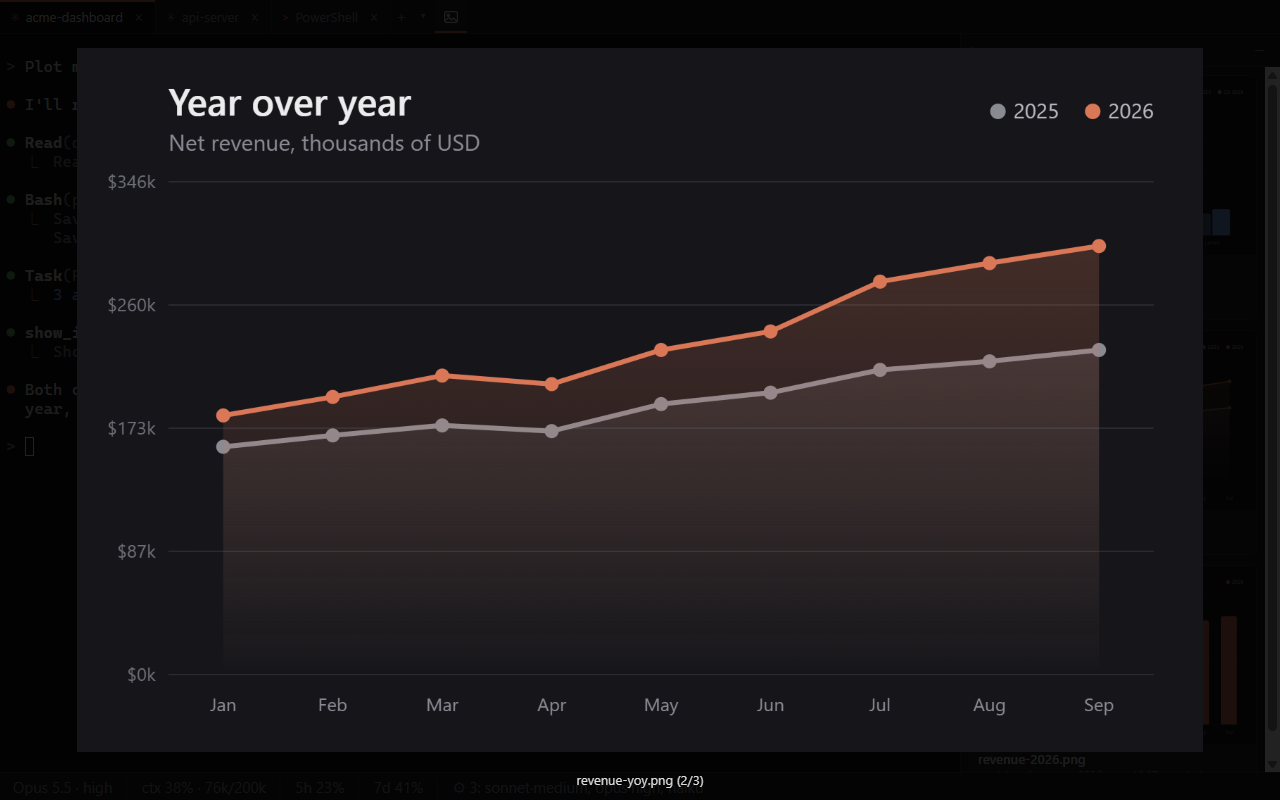Viewport: 1280px width, 800px height.
Task: Click the 2025 data point for May
Action: click(661, 404)
